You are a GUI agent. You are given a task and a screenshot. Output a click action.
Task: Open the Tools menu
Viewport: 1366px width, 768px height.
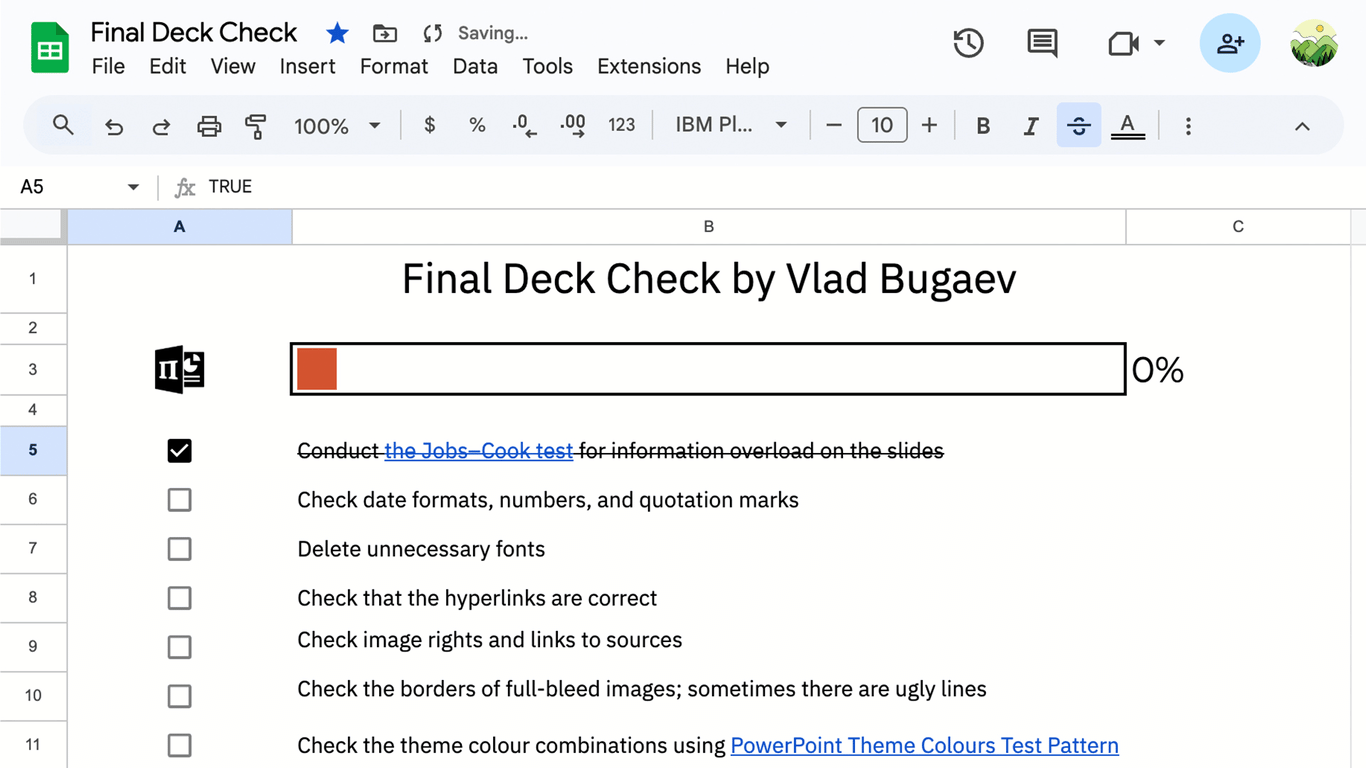[x=548, y=66]
